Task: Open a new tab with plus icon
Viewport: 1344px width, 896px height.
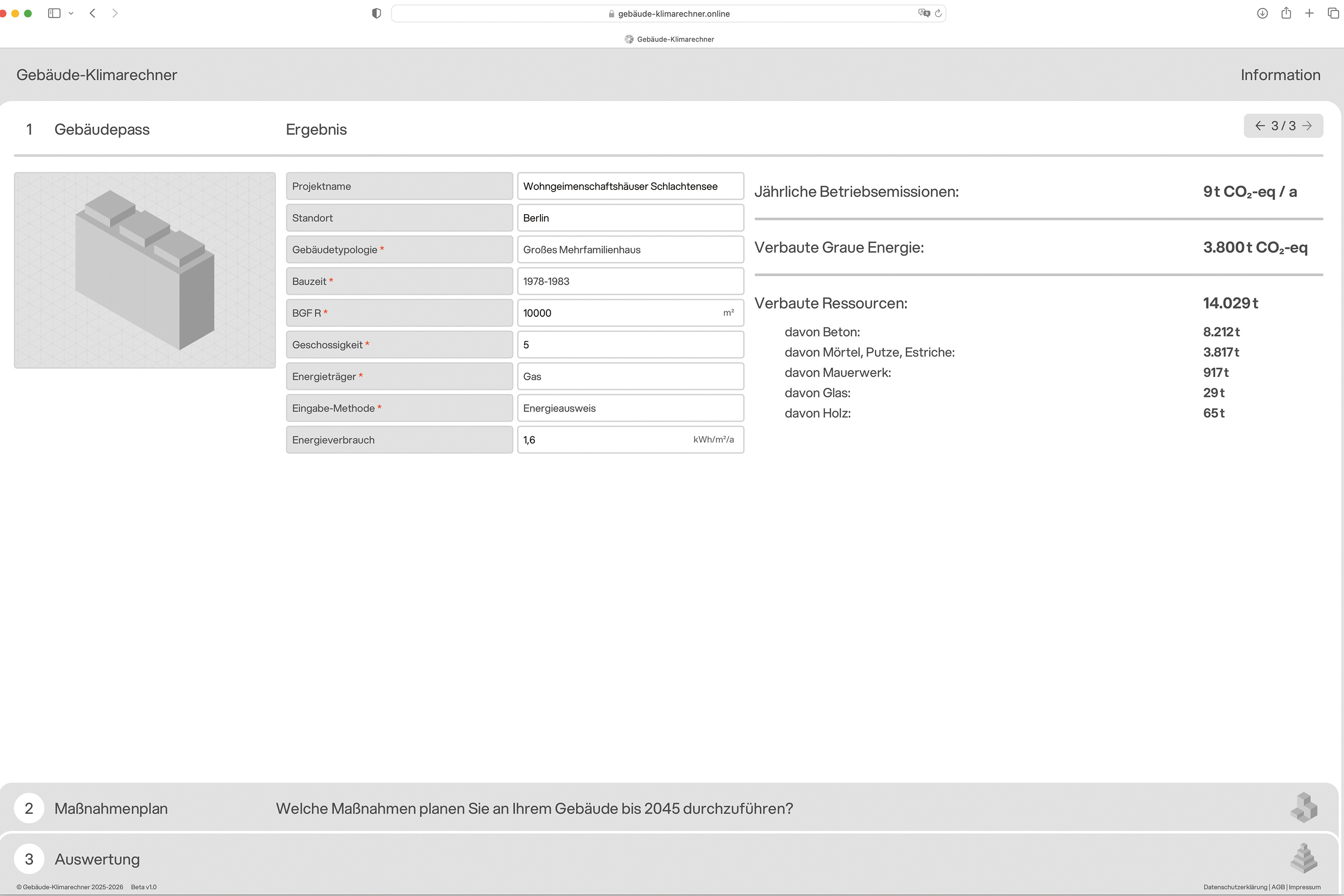Action: tap(1309, 13)
